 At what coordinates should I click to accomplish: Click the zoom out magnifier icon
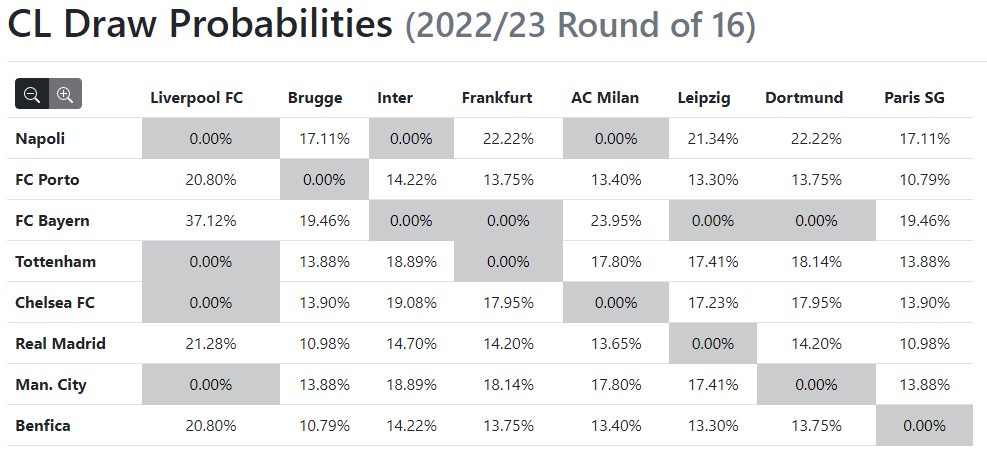click(32, 94)
